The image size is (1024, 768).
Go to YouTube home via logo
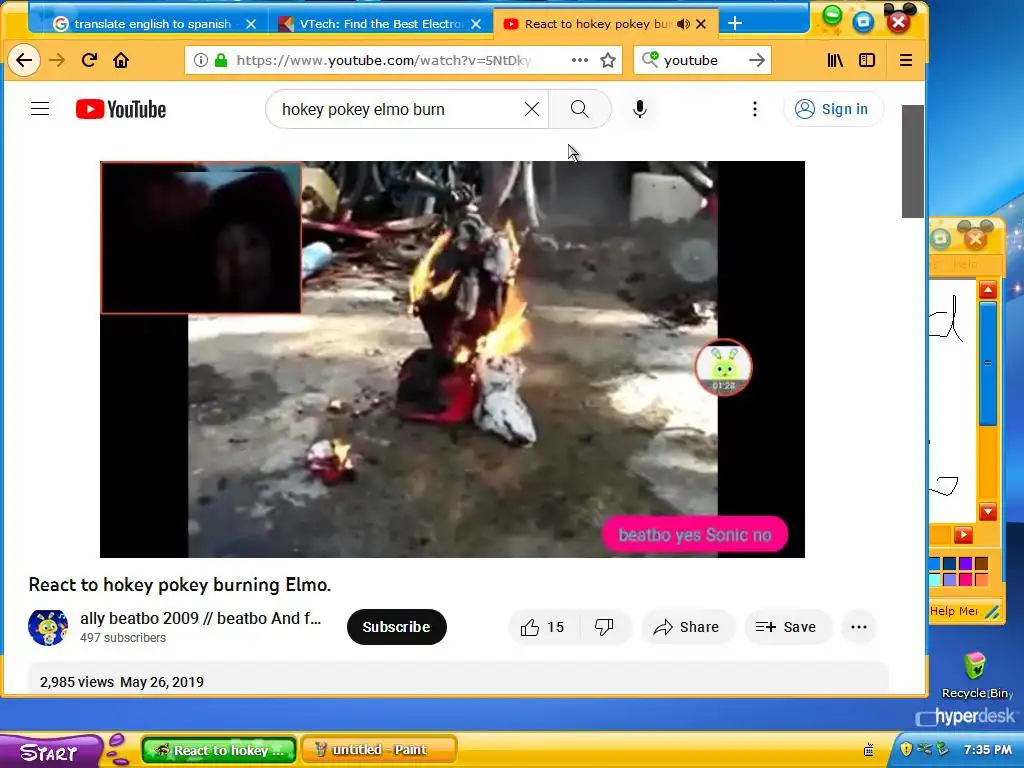(121, 109)
